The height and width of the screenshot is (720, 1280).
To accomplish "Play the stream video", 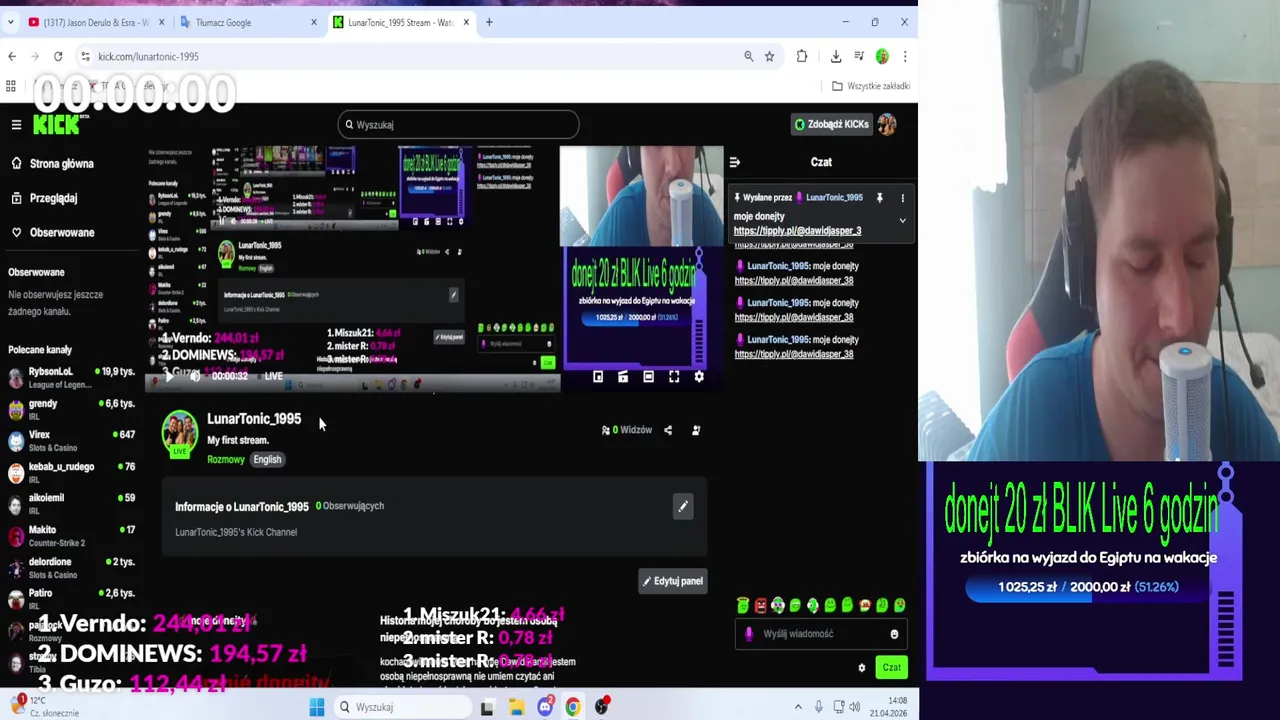I will (168, 376).
